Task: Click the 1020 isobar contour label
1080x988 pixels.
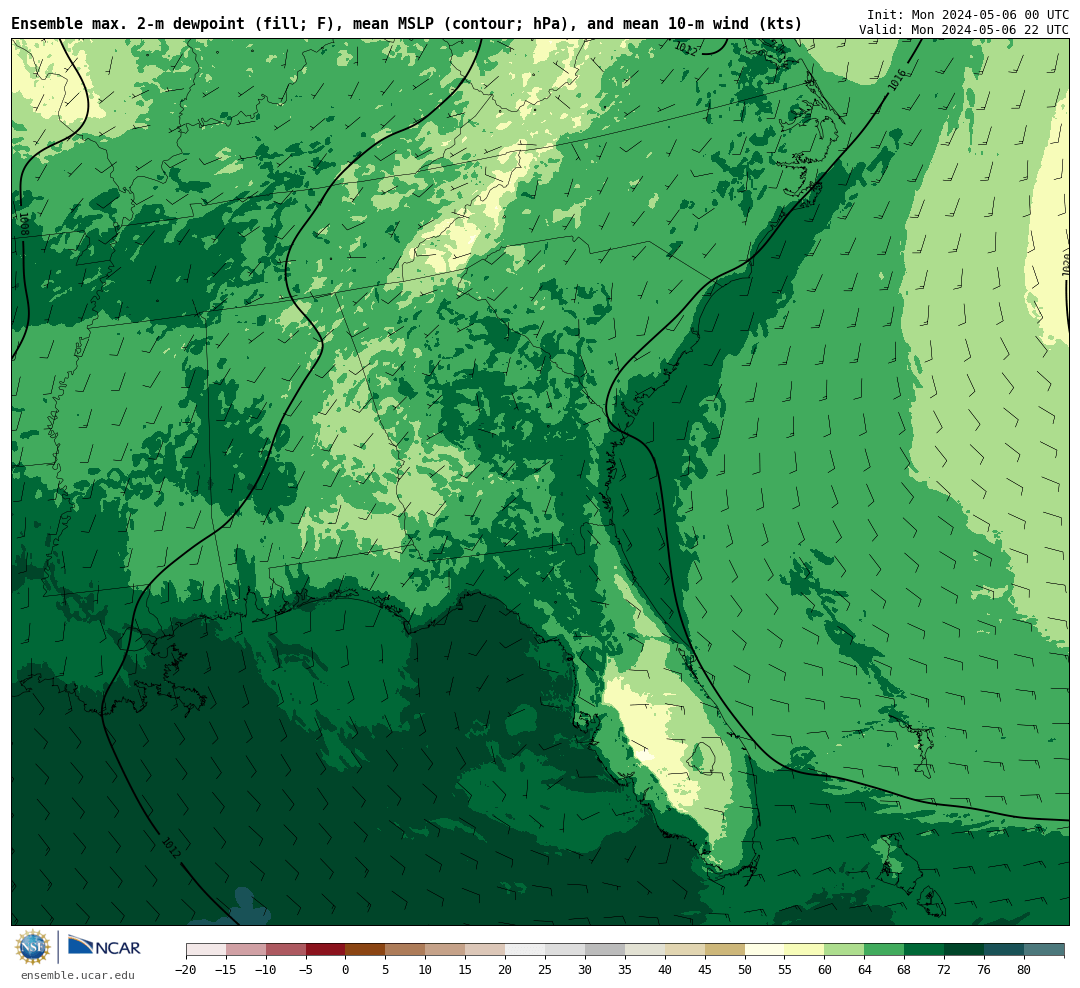Action: coord(1066,265)
